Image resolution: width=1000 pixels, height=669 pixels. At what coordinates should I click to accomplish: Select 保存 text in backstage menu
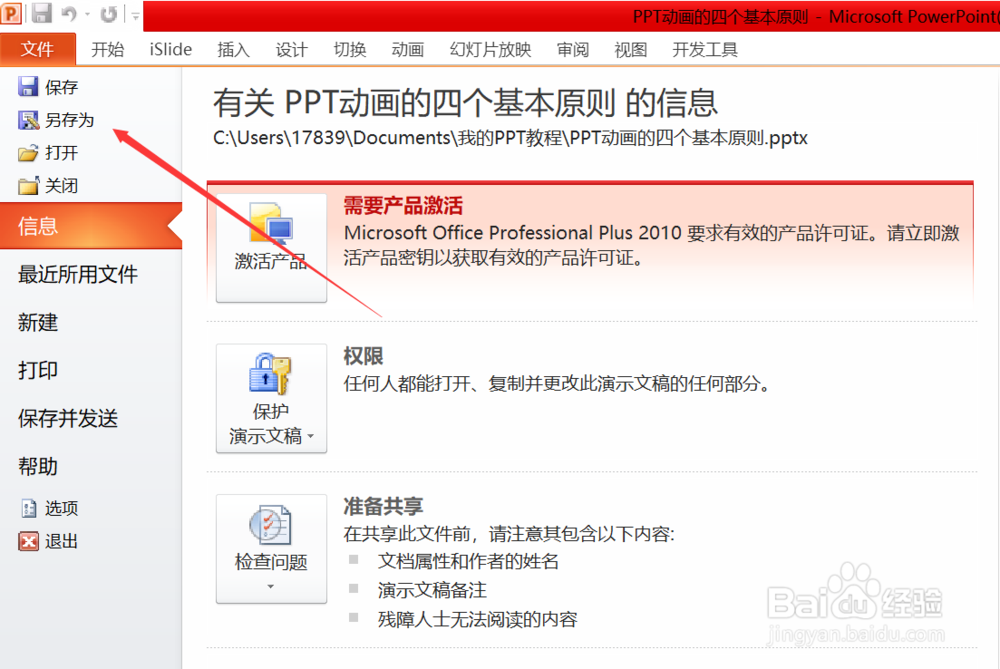[61, 87]
